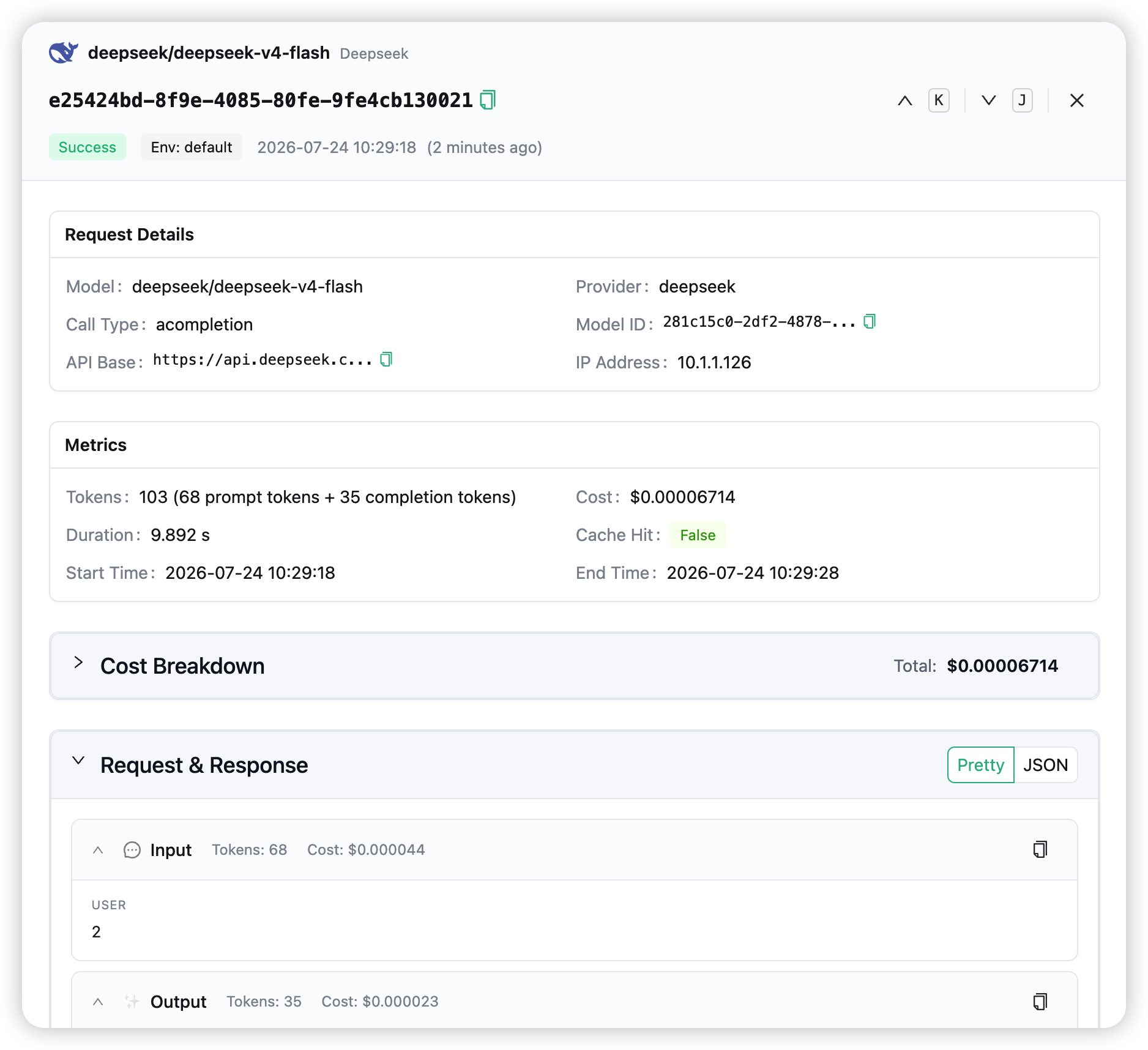The height and width of the screenshot is (1050, 1148).
Task: Click the Provider deepseek value
Action: point(697,286)
